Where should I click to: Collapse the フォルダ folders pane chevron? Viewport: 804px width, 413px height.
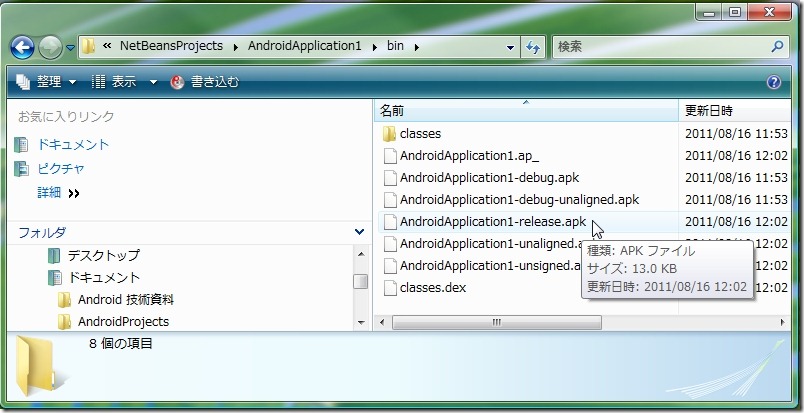(x=360, y=232)
